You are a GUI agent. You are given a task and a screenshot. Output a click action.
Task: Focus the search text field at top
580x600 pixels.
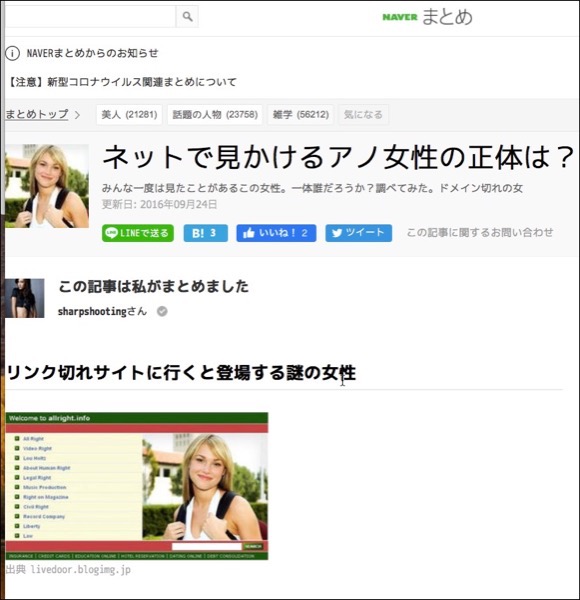pyautogui.click(x=90, y=16)
